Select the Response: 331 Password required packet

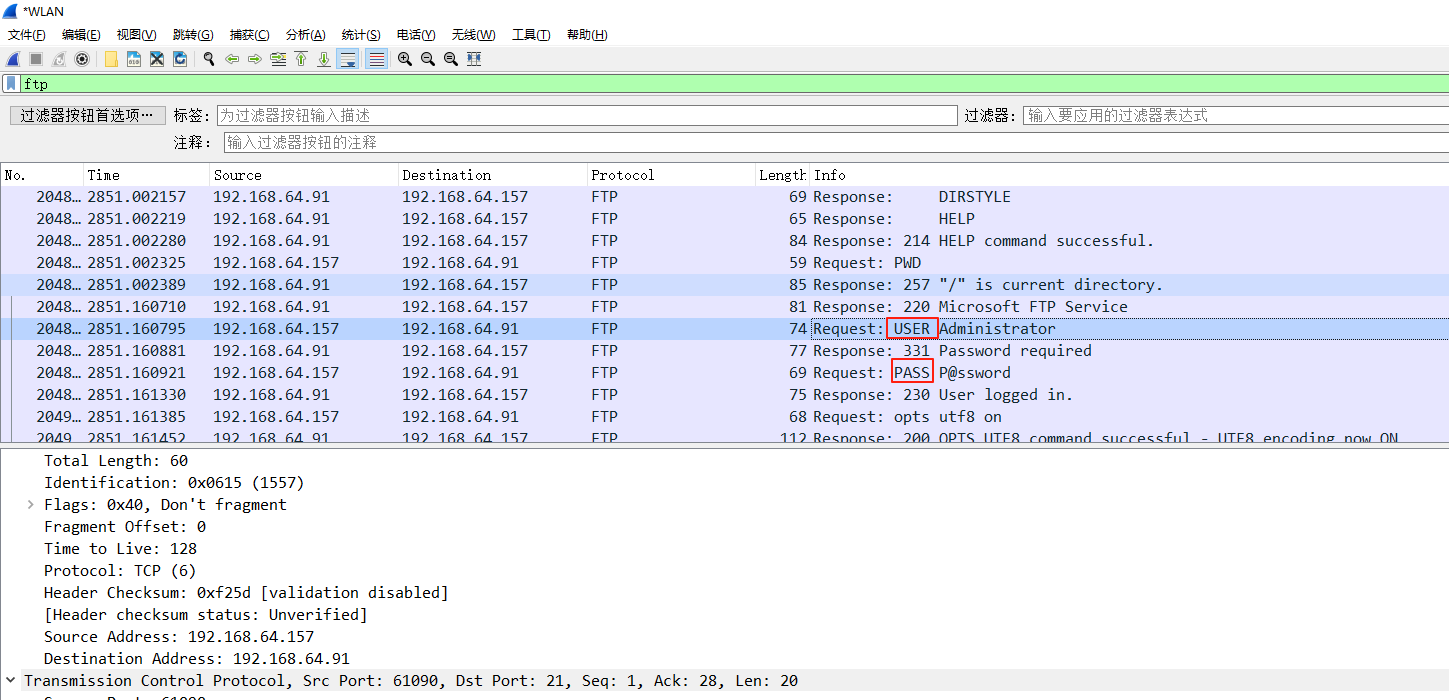tap(724, 350)
